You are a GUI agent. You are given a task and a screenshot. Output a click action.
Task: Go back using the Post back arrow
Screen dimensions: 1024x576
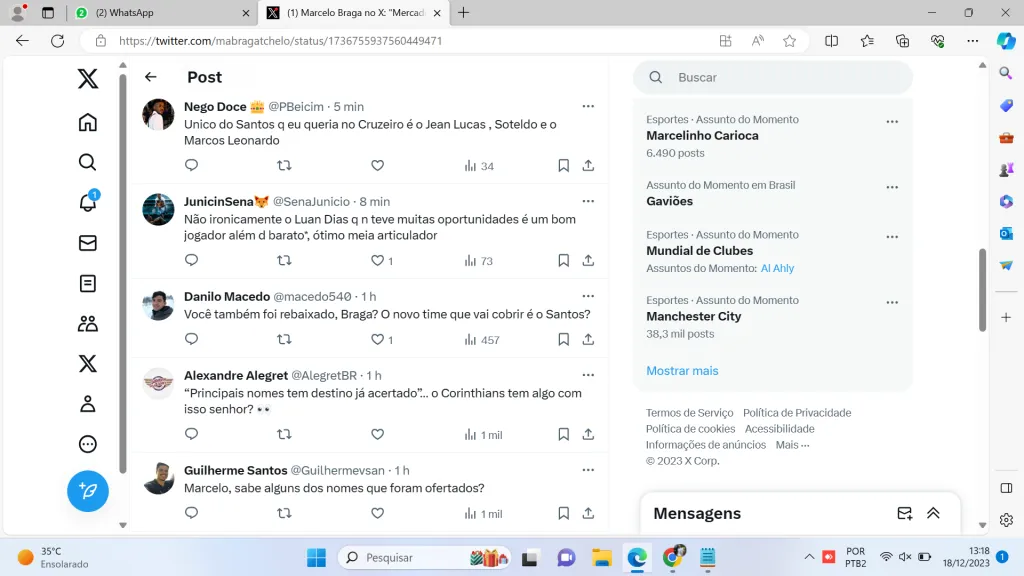151,77
